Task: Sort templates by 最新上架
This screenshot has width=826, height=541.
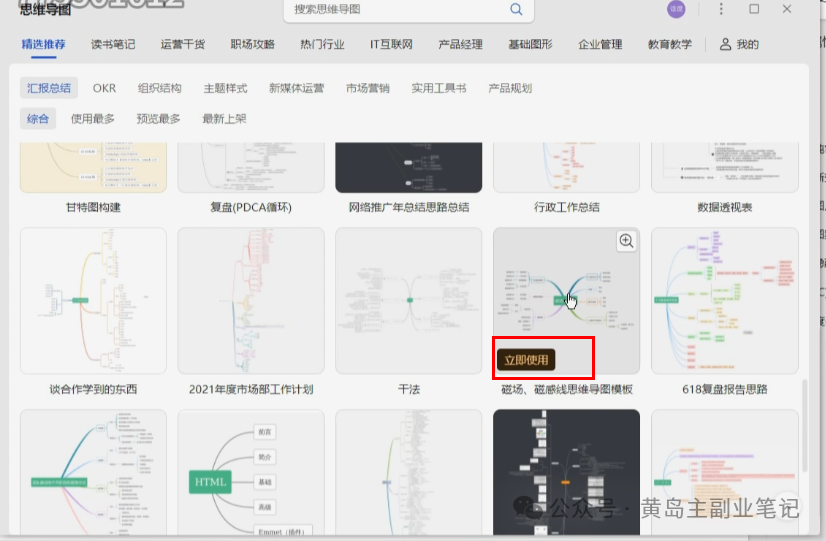Action: 224,119
